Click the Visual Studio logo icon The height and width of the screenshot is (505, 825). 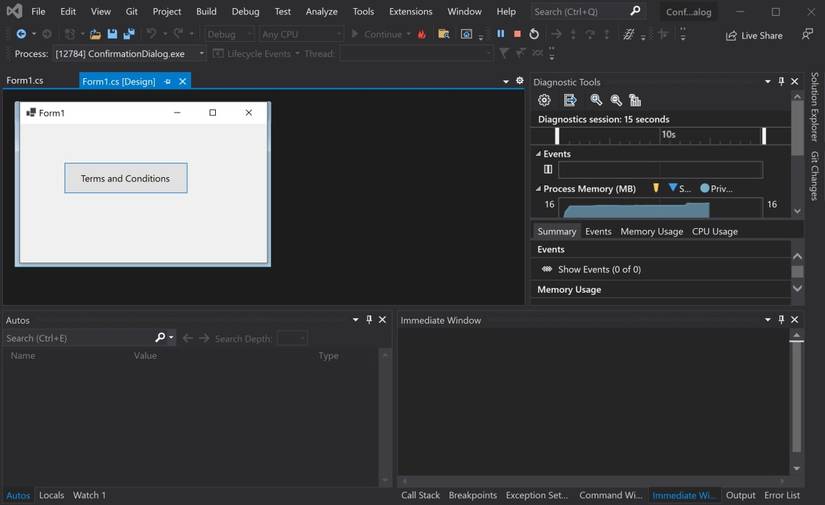pos(14,11)
